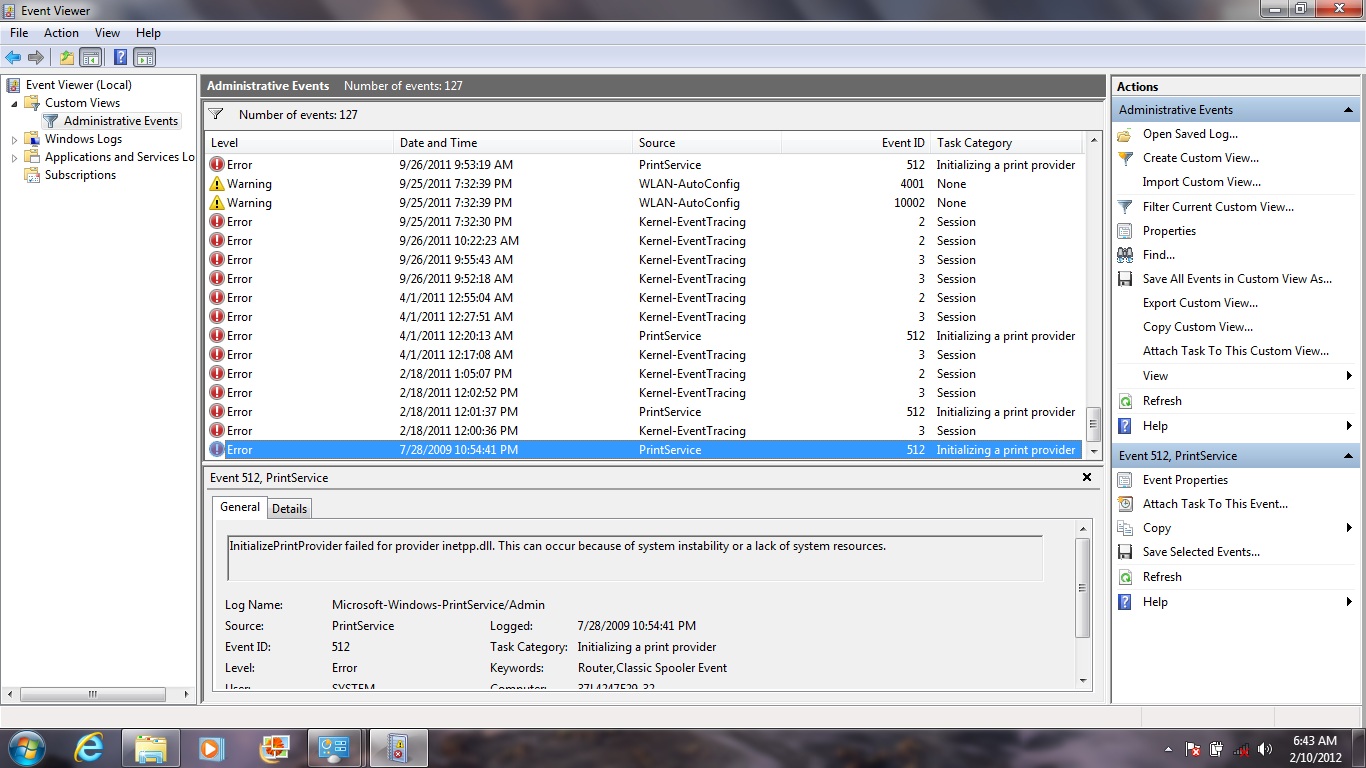This screenshot has width=1366, height=768.
Task: Click the event list vertical scrollbar thumb
Action: click(1094, 425)
